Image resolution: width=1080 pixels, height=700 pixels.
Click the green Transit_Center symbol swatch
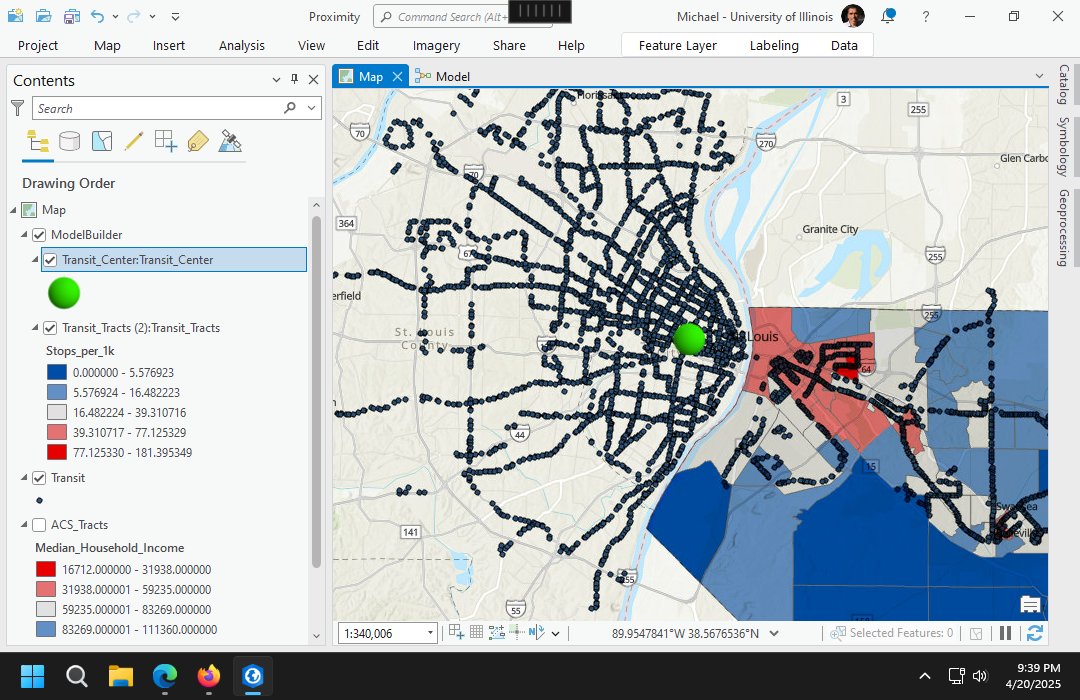[x=63, y=293]
